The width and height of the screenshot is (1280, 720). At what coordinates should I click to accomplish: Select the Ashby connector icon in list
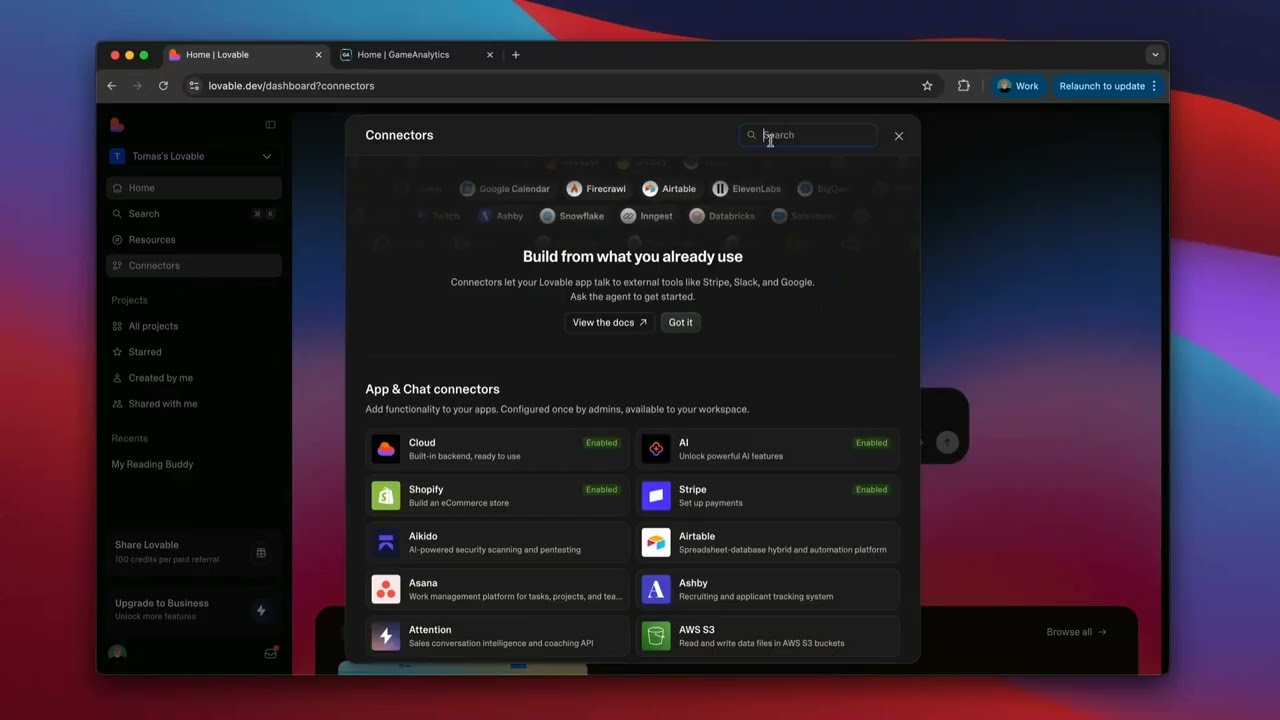(656, 590)
